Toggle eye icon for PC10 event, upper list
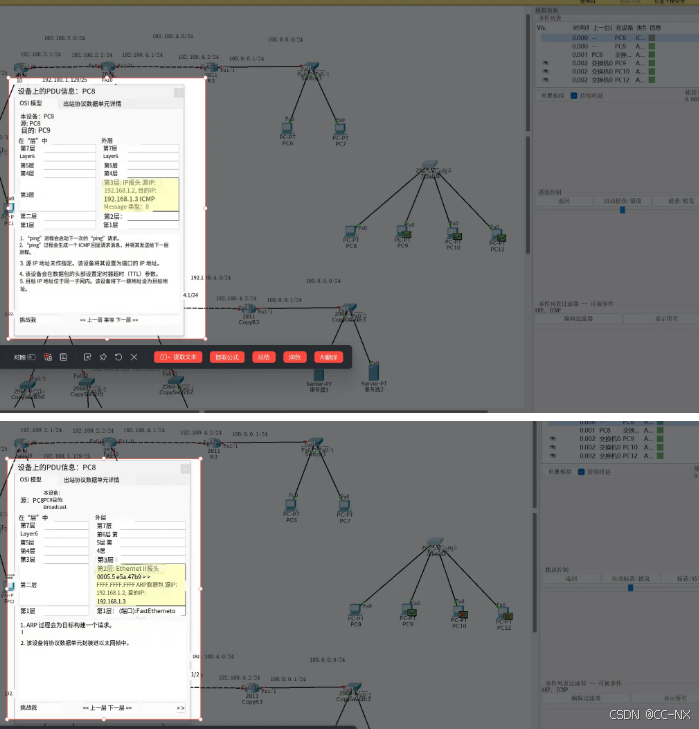This screenshot has height=729, width=699. [546, 72]
